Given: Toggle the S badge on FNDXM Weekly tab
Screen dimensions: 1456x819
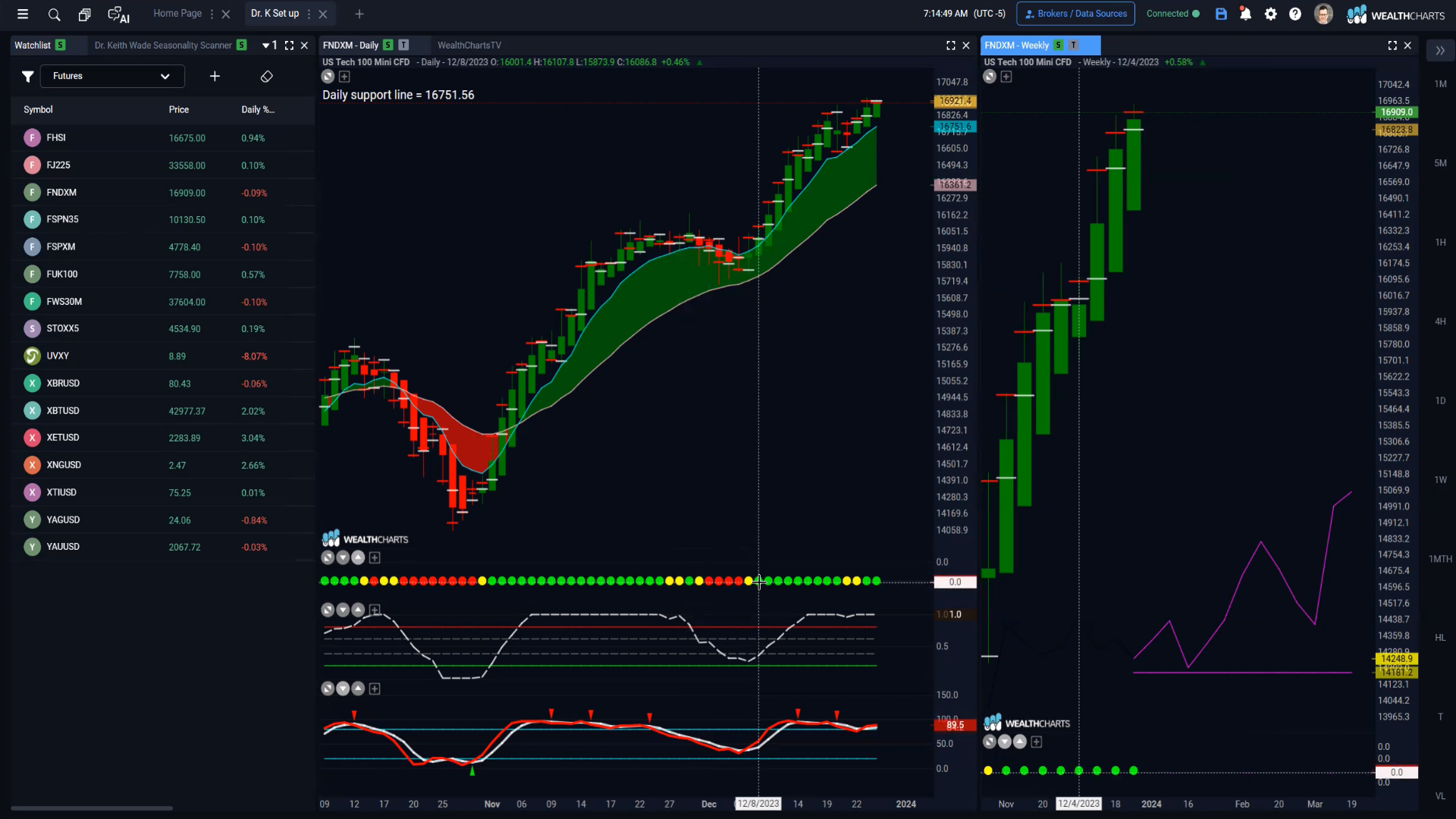Looking at the screenshot, I should click(1058, 45).
